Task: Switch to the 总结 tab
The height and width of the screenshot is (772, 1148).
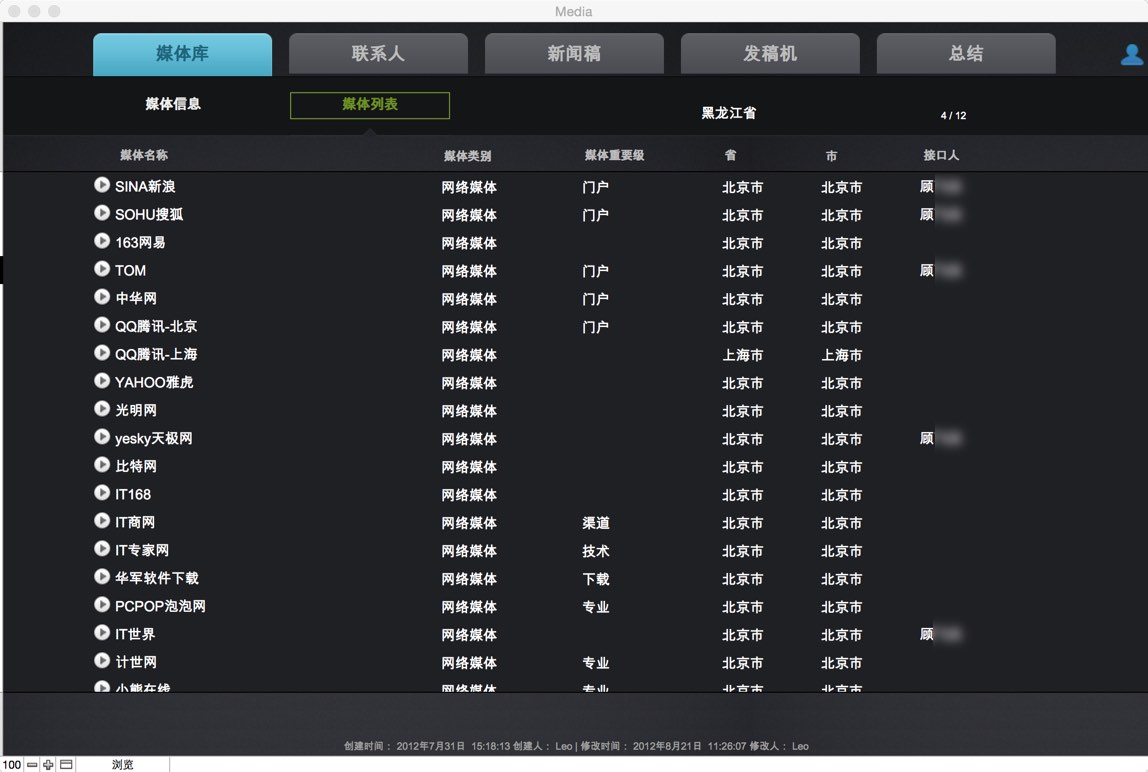Action: [966, 53]
